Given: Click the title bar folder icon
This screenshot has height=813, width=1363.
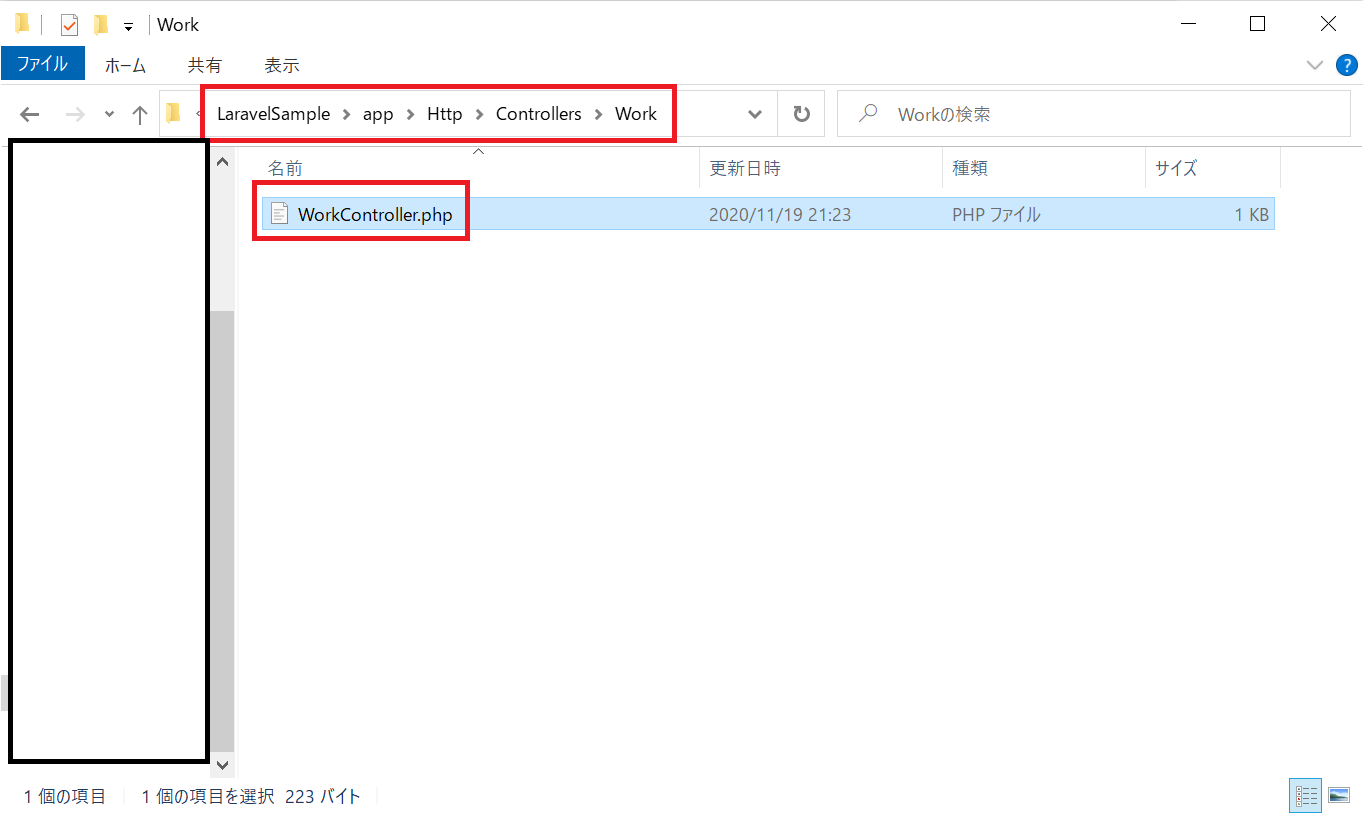Looking at the screenshot, I should click(22, 24).
